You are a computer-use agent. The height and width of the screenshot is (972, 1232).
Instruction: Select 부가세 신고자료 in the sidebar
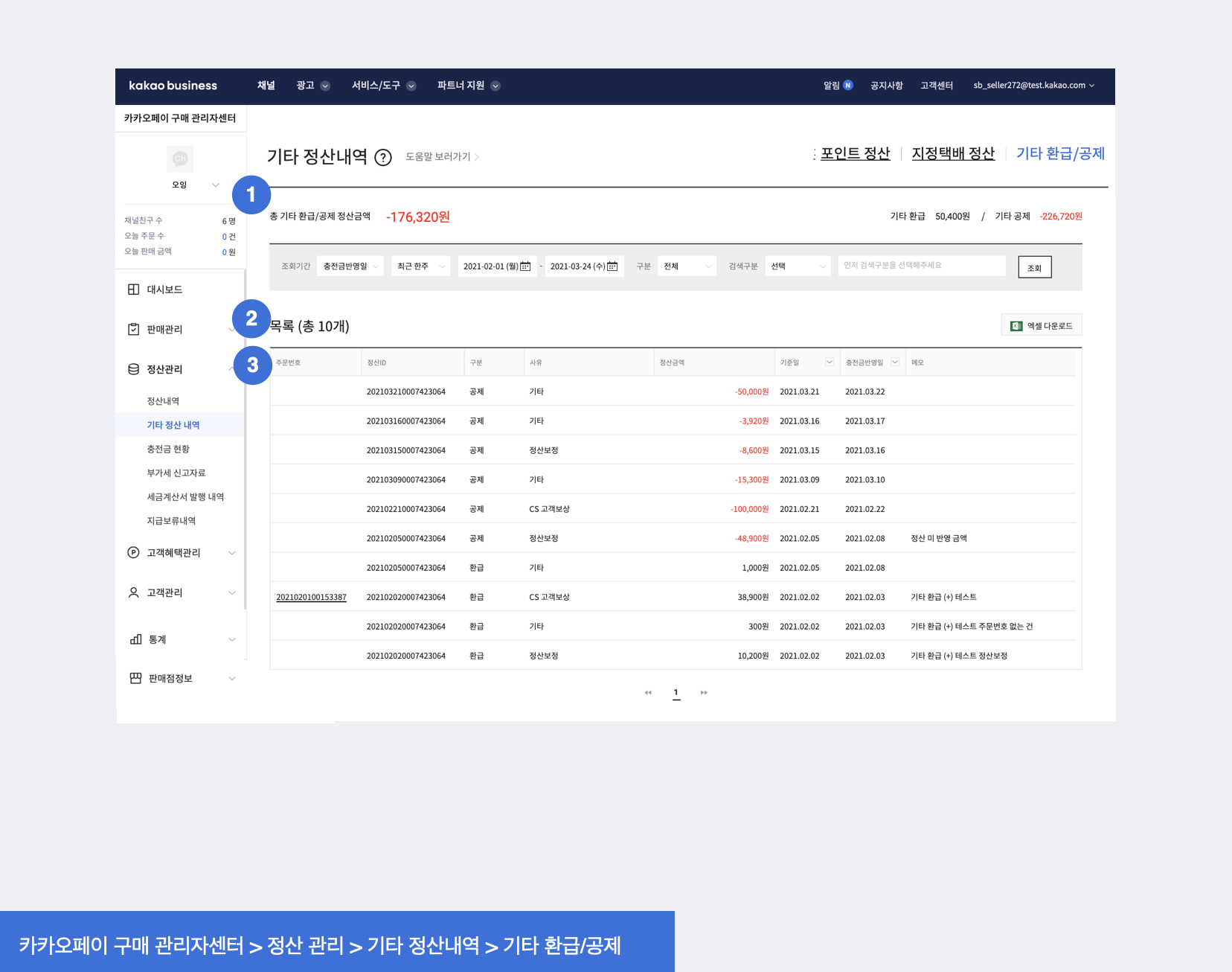(x=176, y=473)
